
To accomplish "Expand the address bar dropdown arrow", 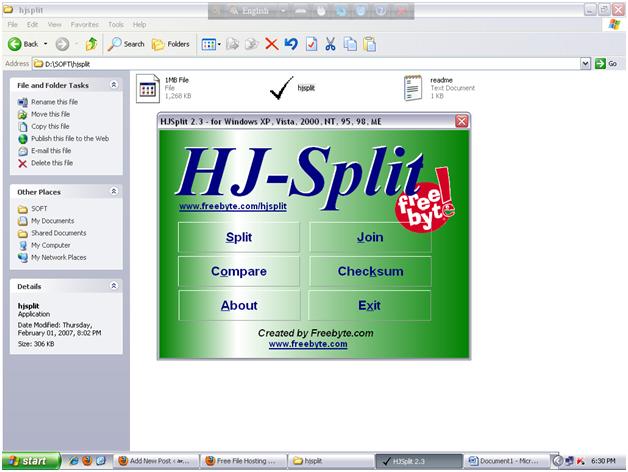I will 585,64.
